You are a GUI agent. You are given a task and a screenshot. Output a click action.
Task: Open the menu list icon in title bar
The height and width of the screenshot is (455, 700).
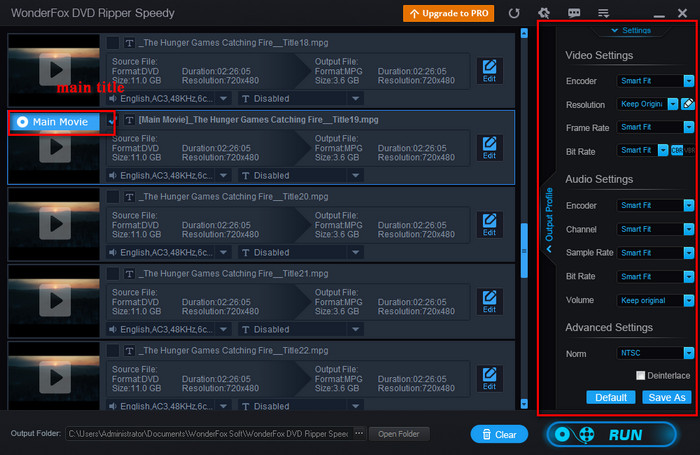point(604,13)
